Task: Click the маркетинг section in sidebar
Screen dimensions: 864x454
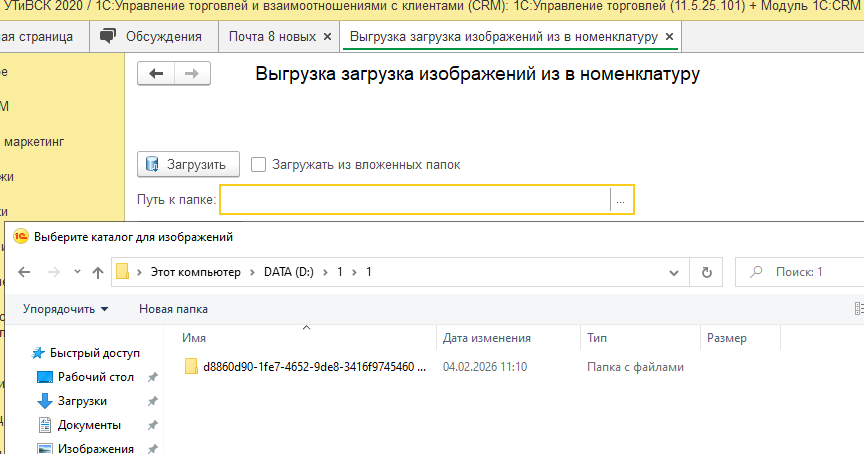Action: (x=34, y=142)
